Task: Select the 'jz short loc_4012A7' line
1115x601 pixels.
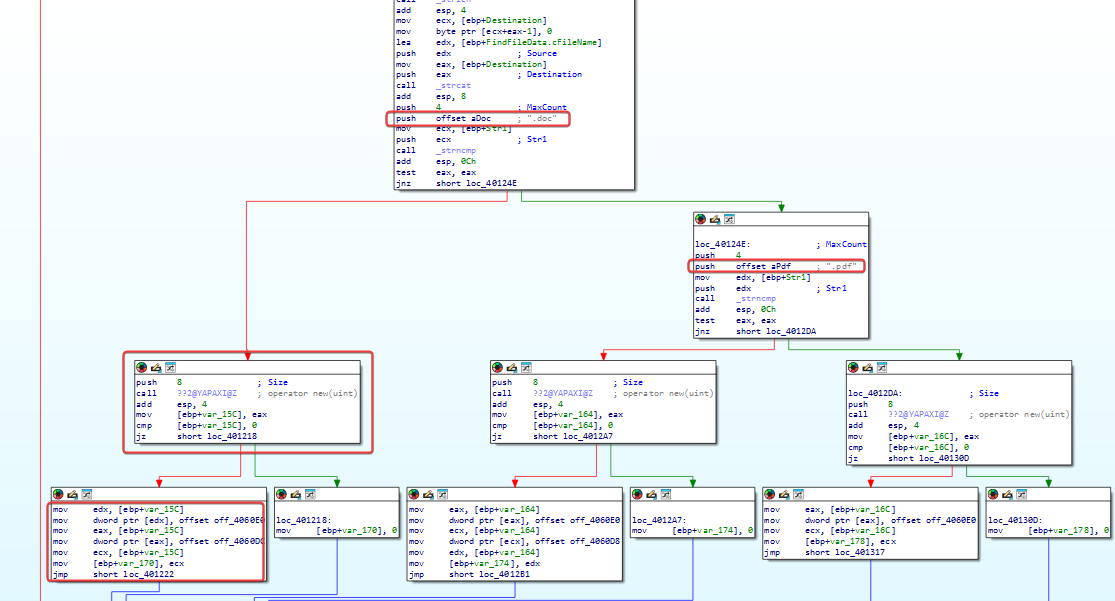Action: coord(553,437)
